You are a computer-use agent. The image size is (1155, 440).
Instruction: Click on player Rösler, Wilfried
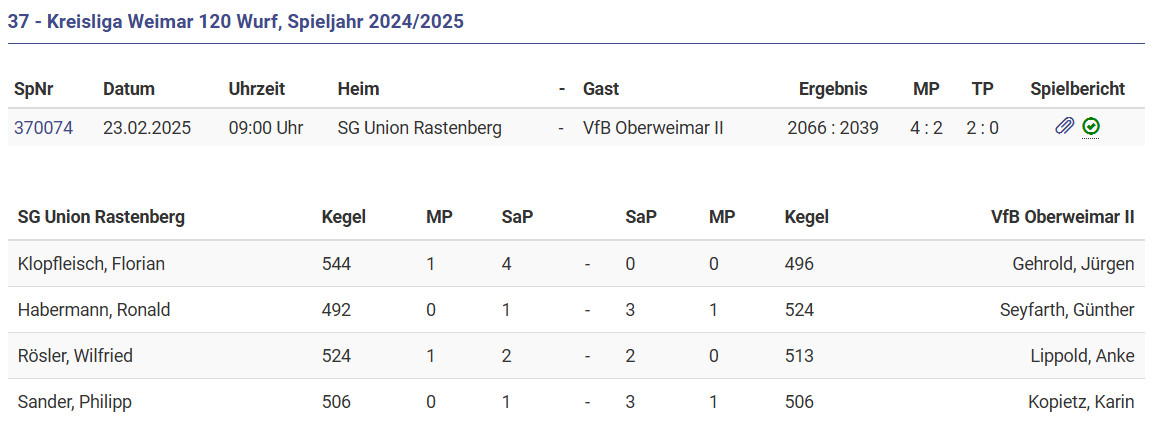(75, 356)
